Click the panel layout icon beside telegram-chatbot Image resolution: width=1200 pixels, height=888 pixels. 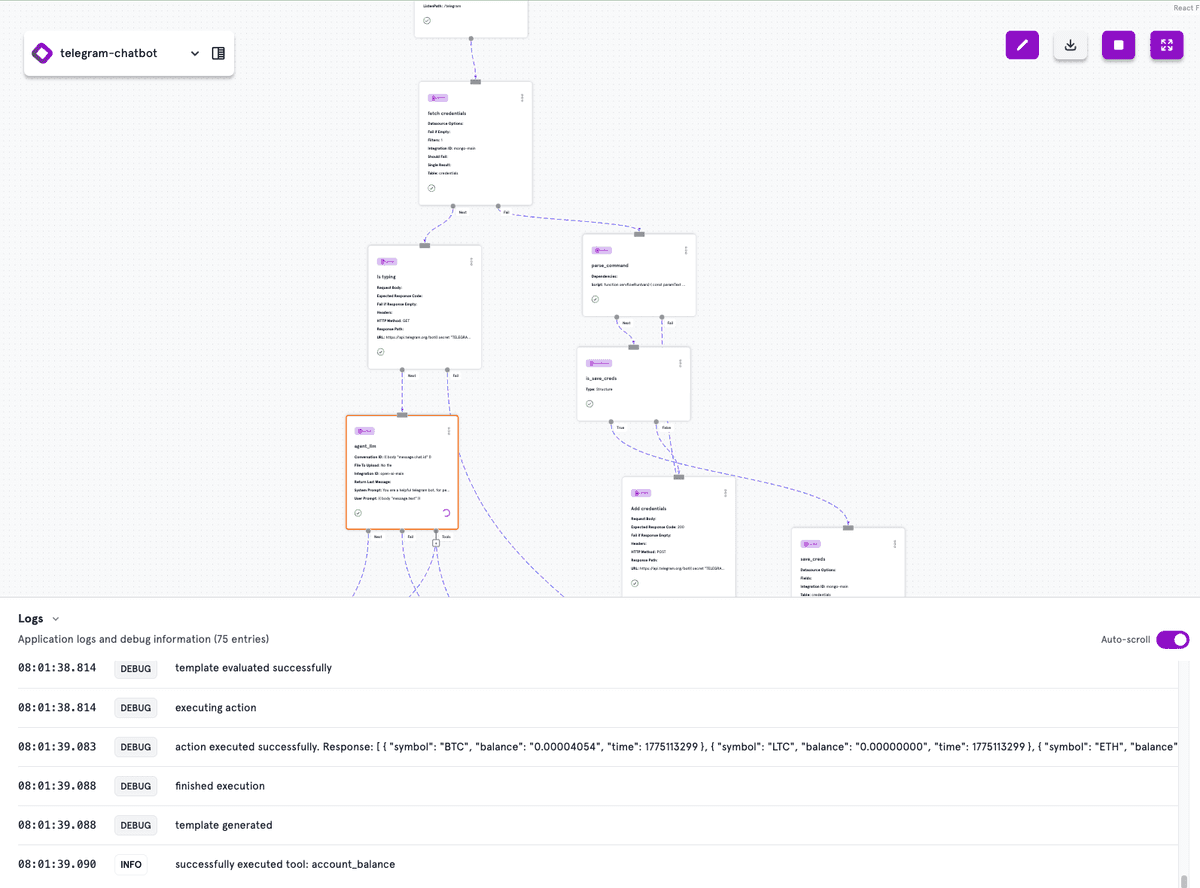pos(218,52)
